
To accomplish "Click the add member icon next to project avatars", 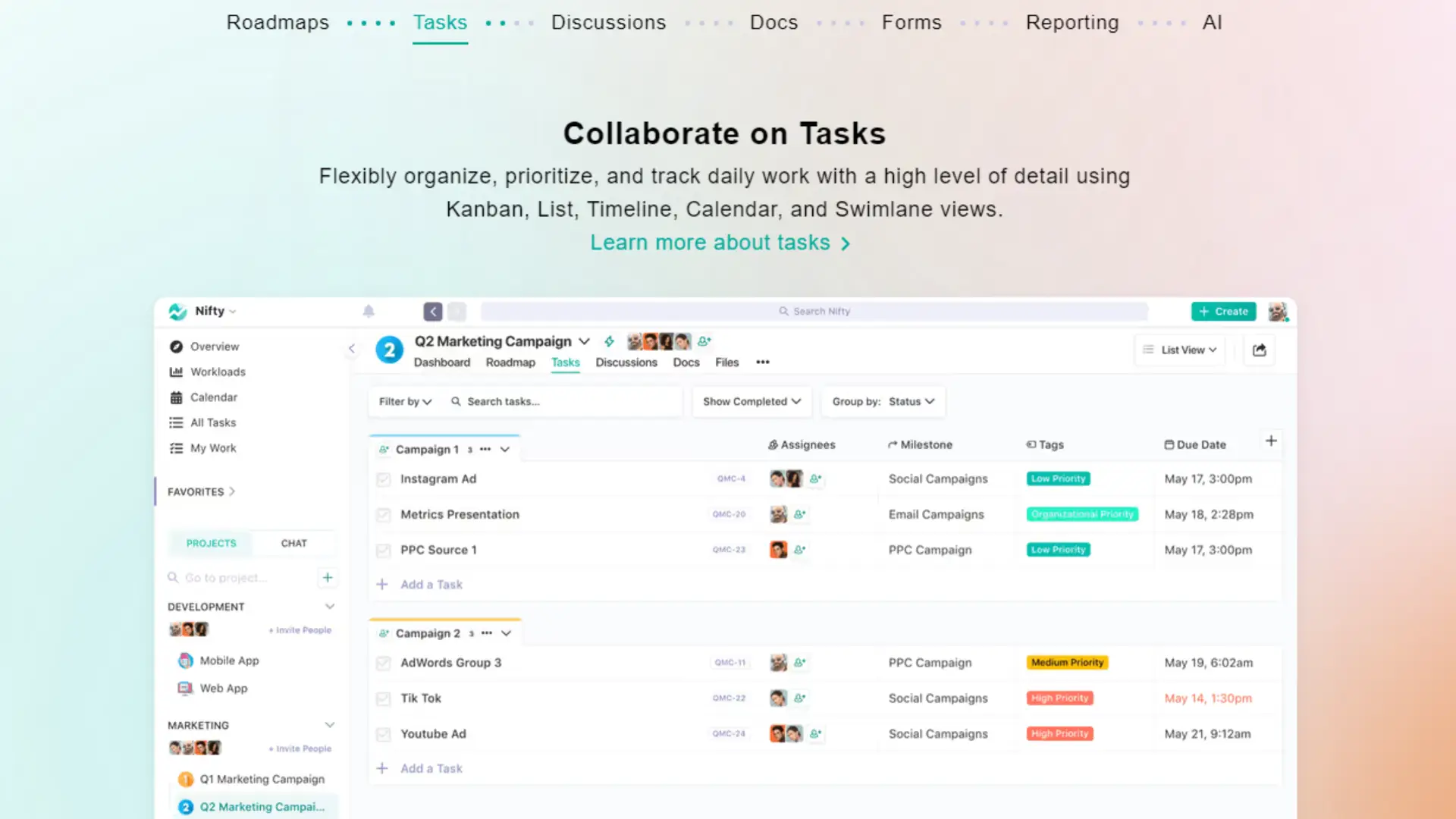I will (x=704, y=341).
